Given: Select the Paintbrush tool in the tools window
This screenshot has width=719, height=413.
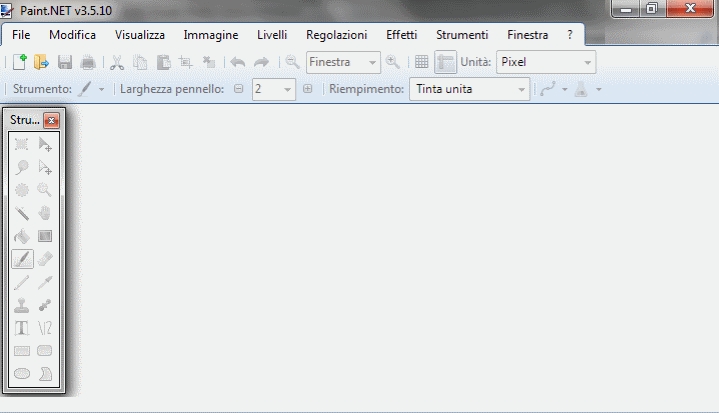Looking at the screenshot, I should (x=22, y=259).
